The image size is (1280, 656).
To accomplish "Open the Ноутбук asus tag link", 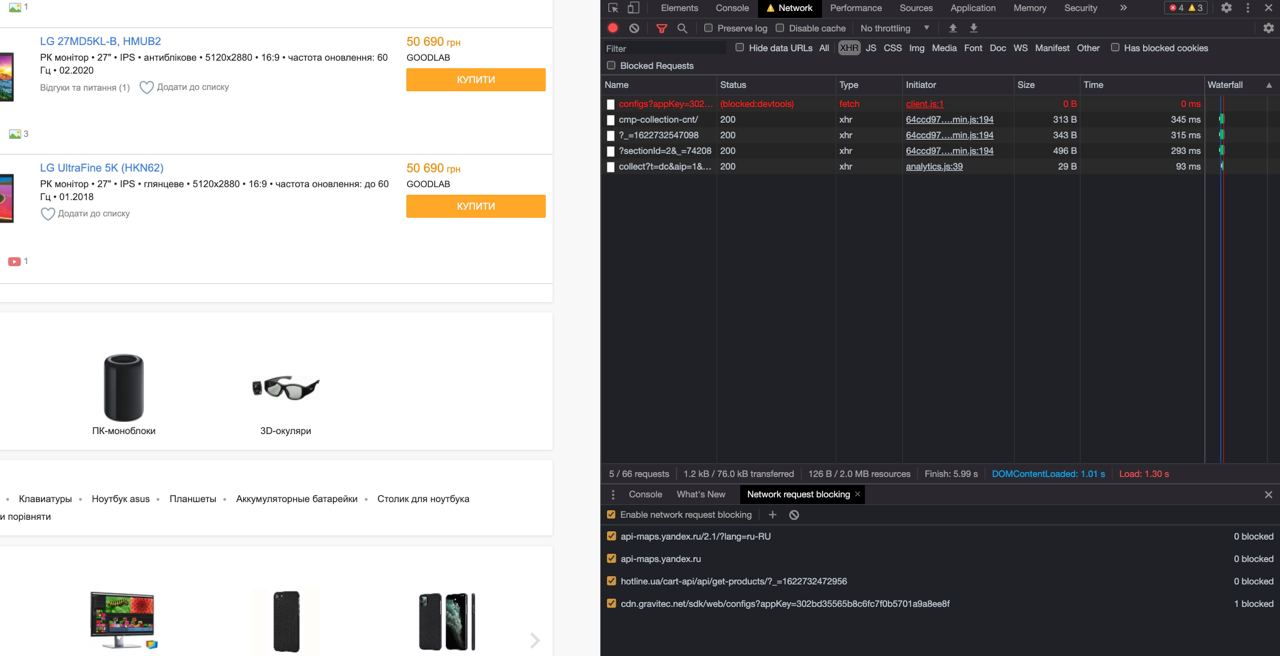I will click(x=121, y=499).
